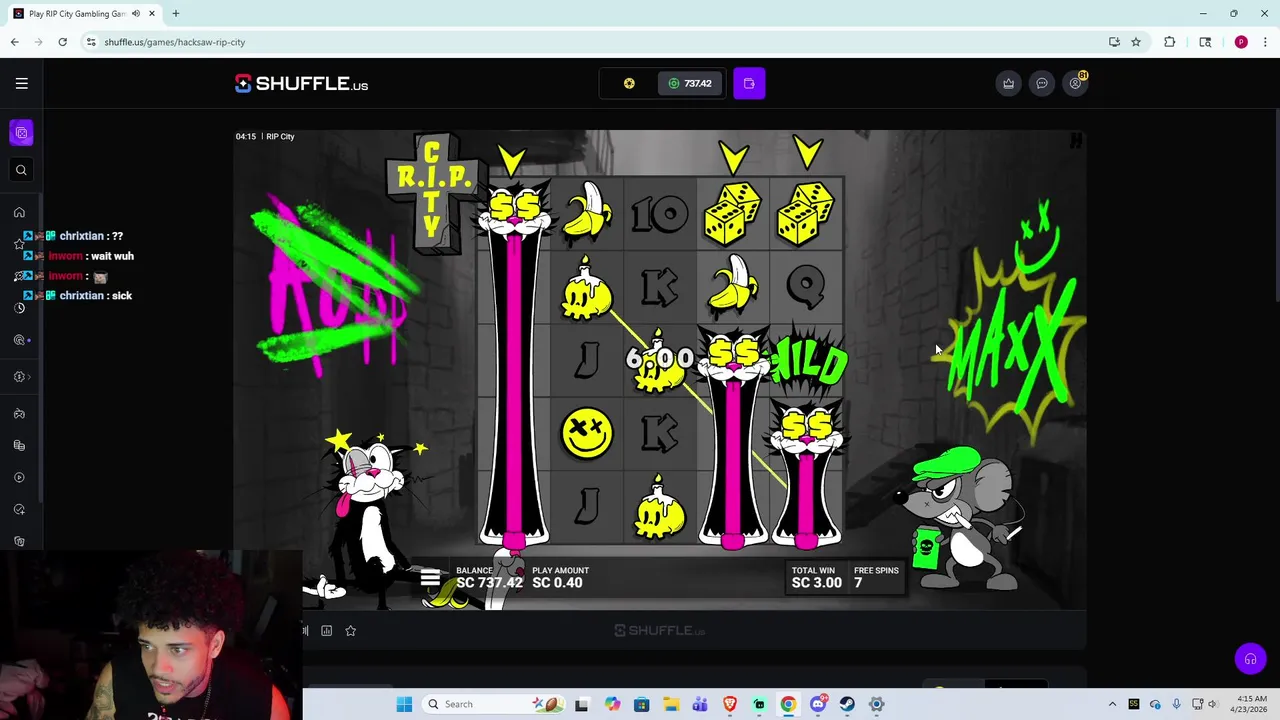Click the browser back arrow
1280x720 pixels.
[14, 42]
